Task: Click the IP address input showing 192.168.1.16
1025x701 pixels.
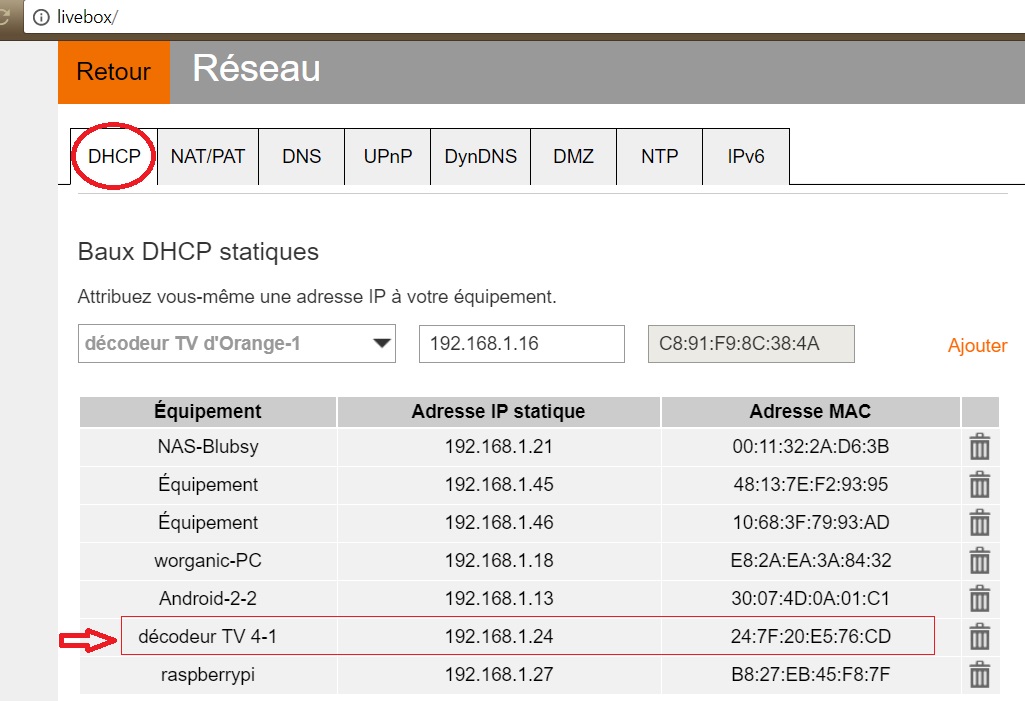Action: pyautogui.click(x=520, y=343)
